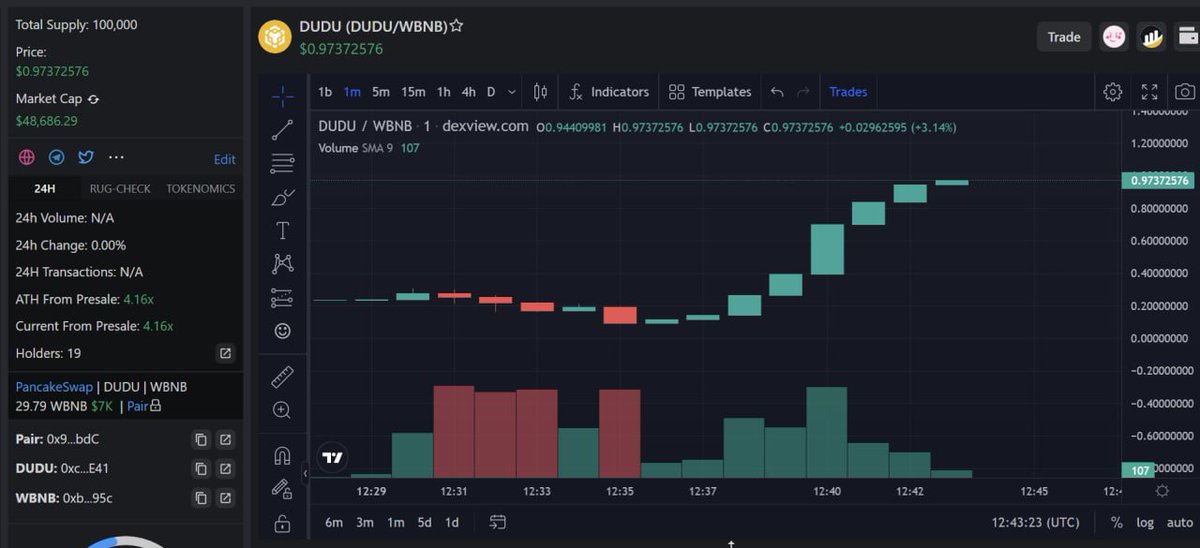Open the locked Pair link

pyautogui.click(x=144, y=406)
